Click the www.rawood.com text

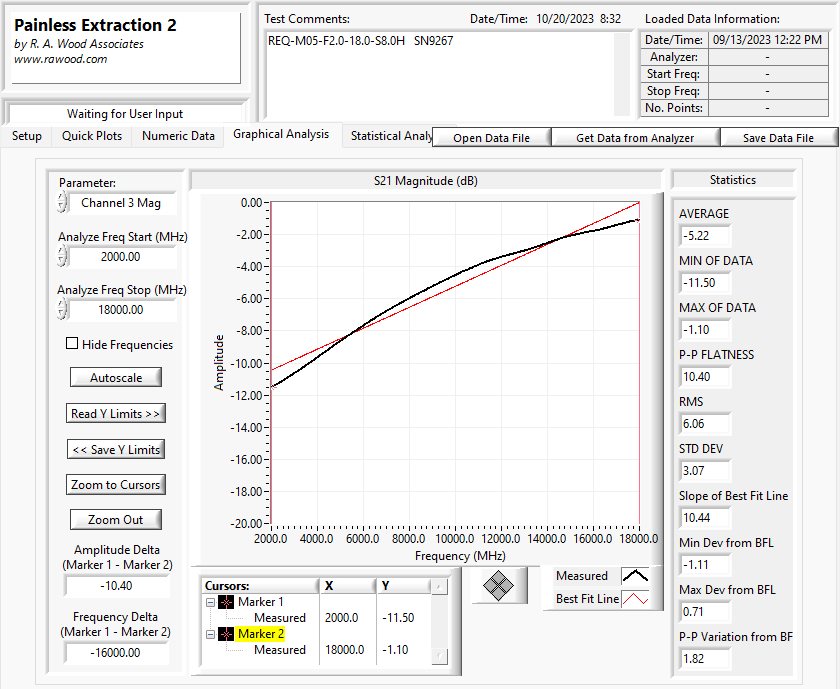(x=61, y=59)
